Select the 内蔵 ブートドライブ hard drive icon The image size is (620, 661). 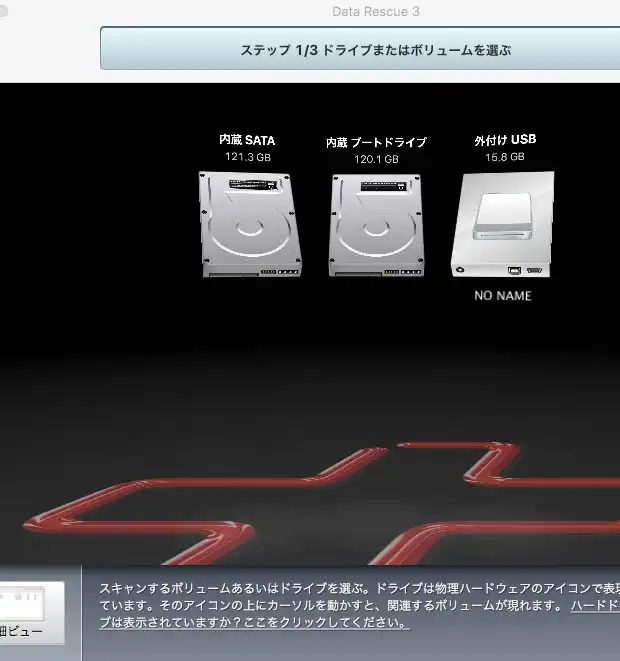coord(375,226)
